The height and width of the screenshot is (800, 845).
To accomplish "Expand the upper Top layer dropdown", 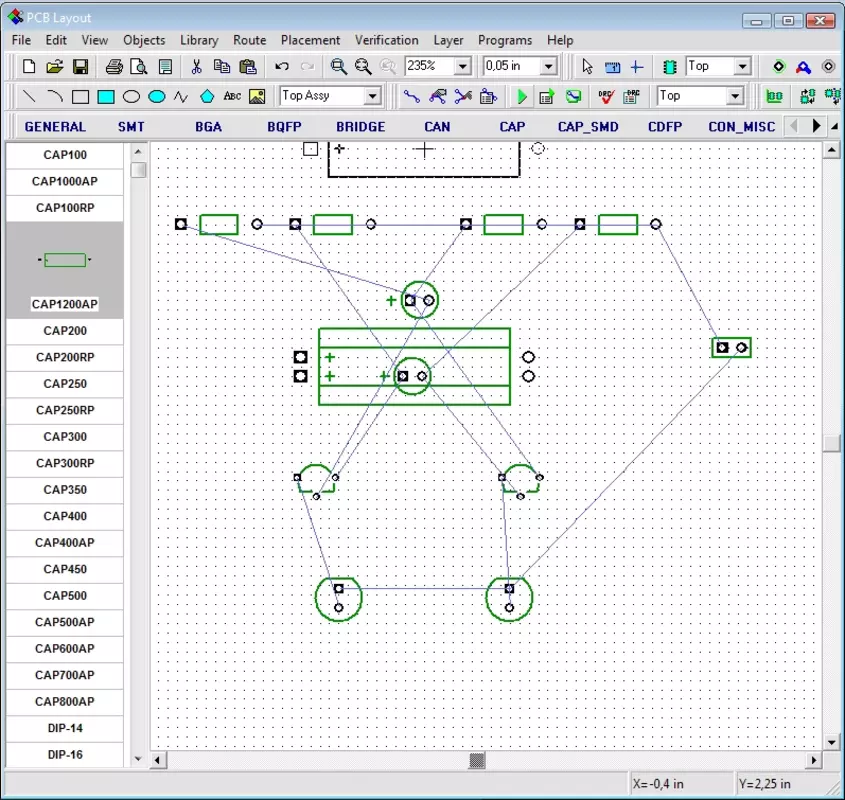I will pyautogui.click(x=743, y=66).
